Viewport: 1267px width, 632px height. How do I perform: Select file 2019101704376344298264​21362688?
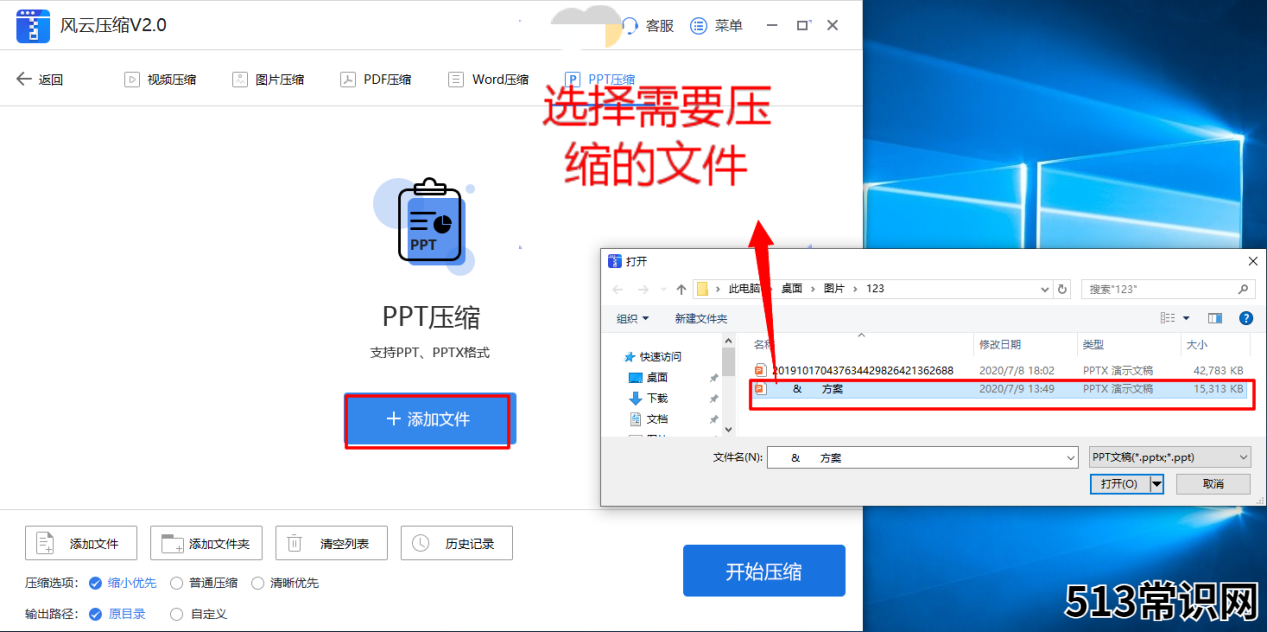point(1001,370)
